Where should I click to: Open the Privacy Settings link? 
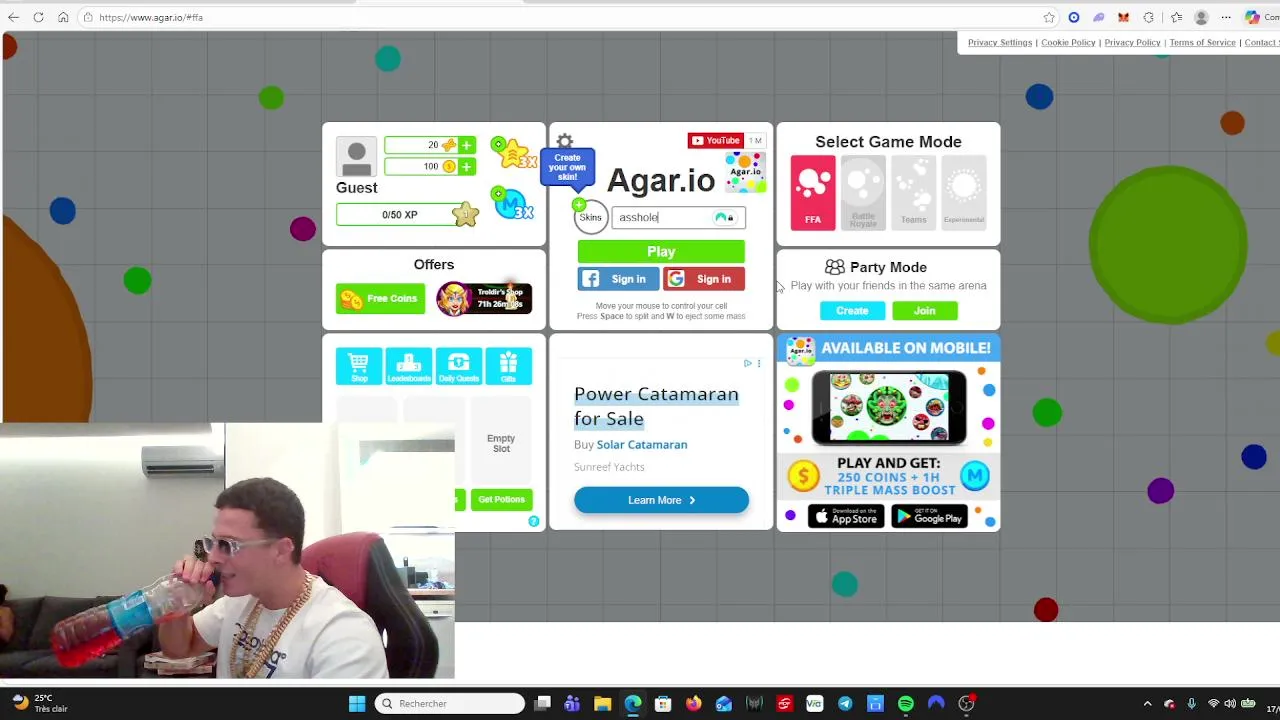tap(999, 43)
